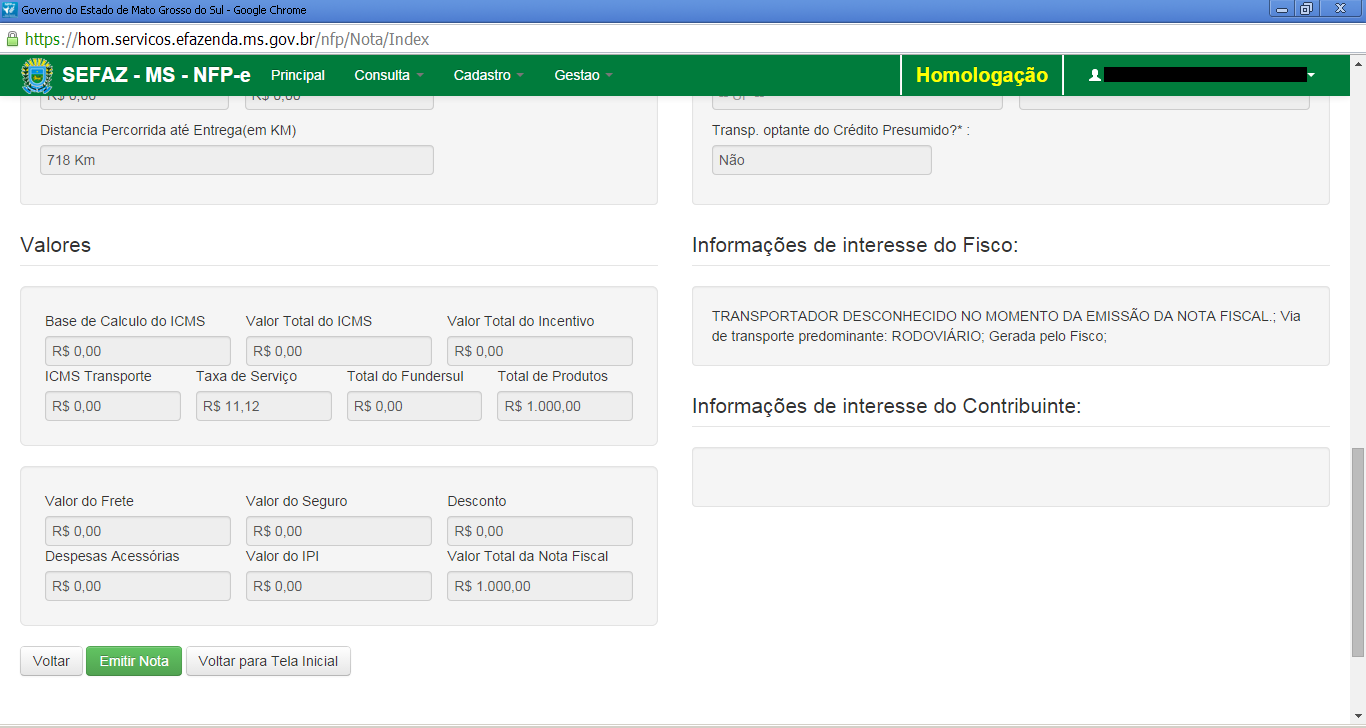Screen dimensions: 1366x728
Task: Expand the user account dropdown caret
Action: point(1311,76)
